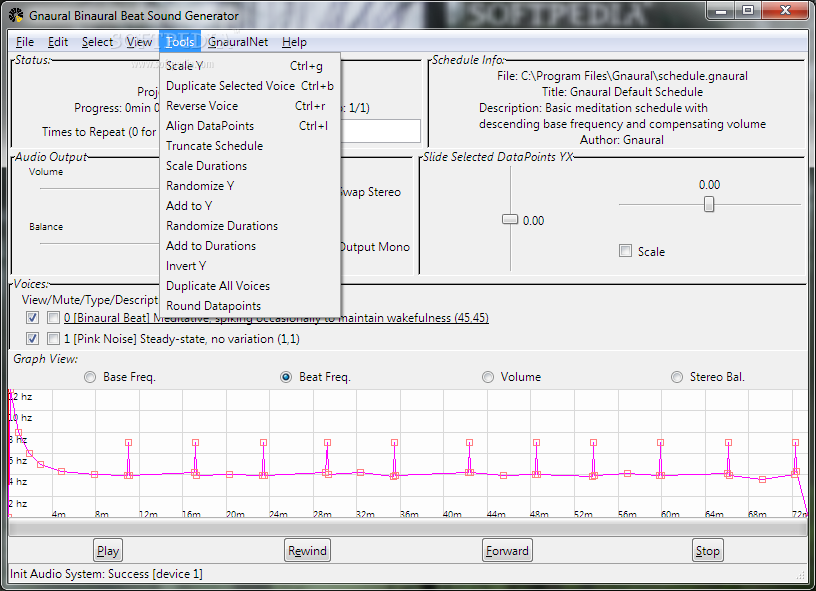Click the schedule progress bar below graph

pos(407,529)
